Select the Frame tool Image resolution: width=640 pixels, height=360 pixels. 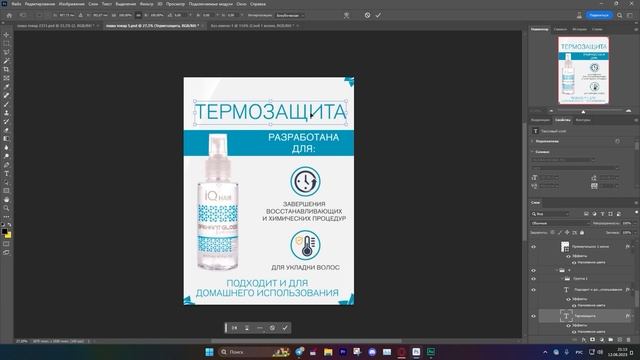click(6, 78)
